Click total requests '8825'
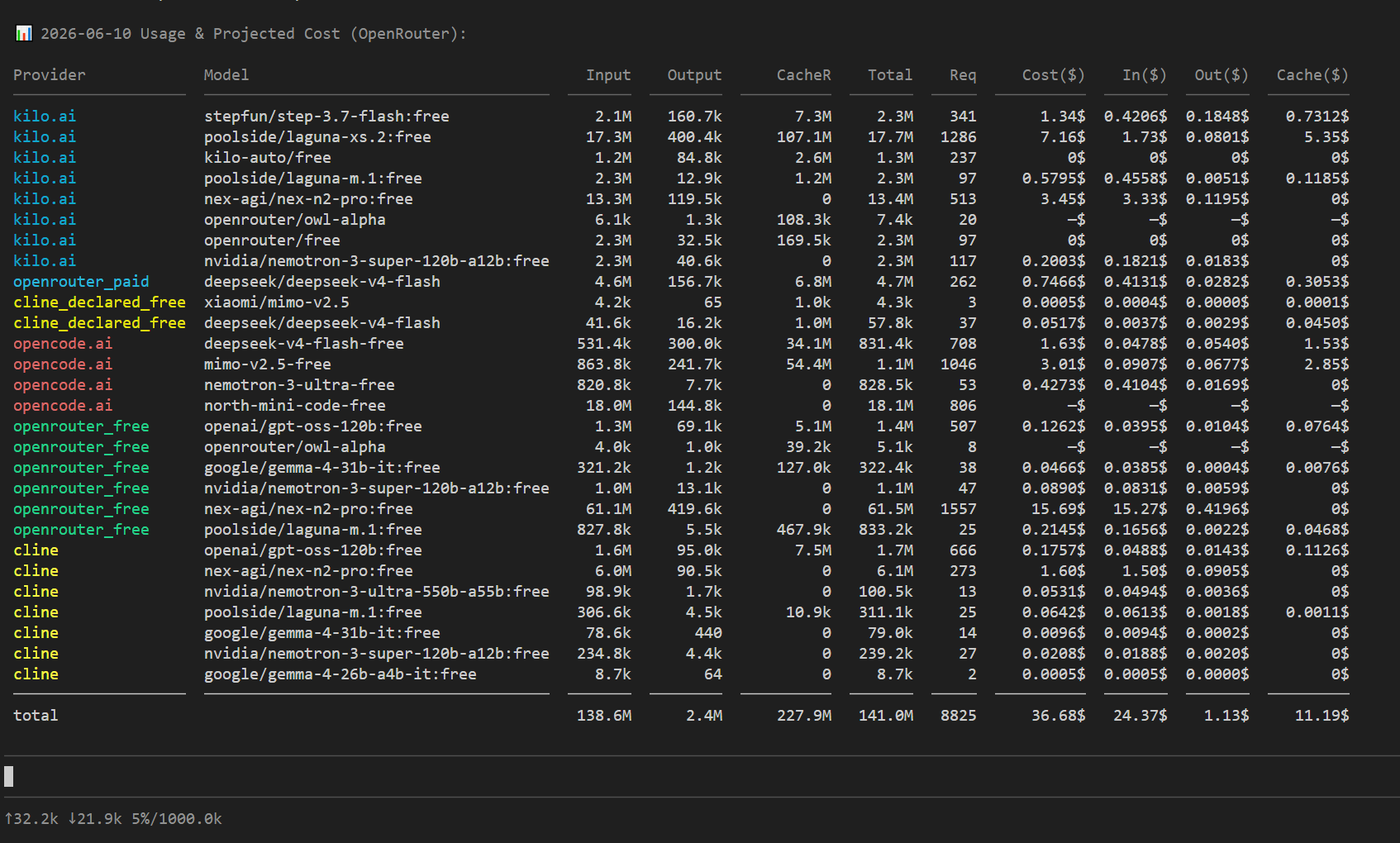1400x843 pixels. pyautogui.click(x=959, y=716)
